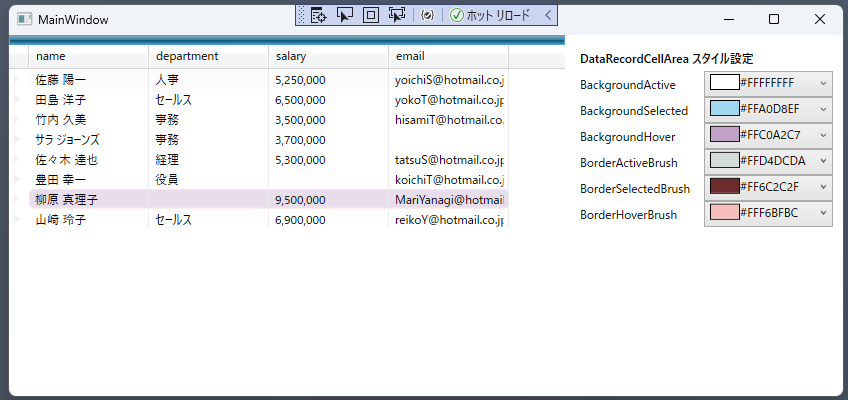Click the yoichiS@hotmail email cell
848x400 pixels.
pyautogui.click(x=449, y=80)
